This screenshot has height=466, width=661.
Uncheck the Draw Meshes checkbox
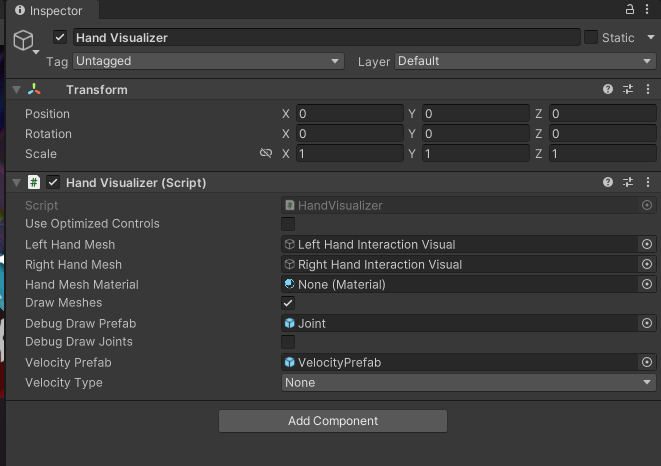point(288,303)
